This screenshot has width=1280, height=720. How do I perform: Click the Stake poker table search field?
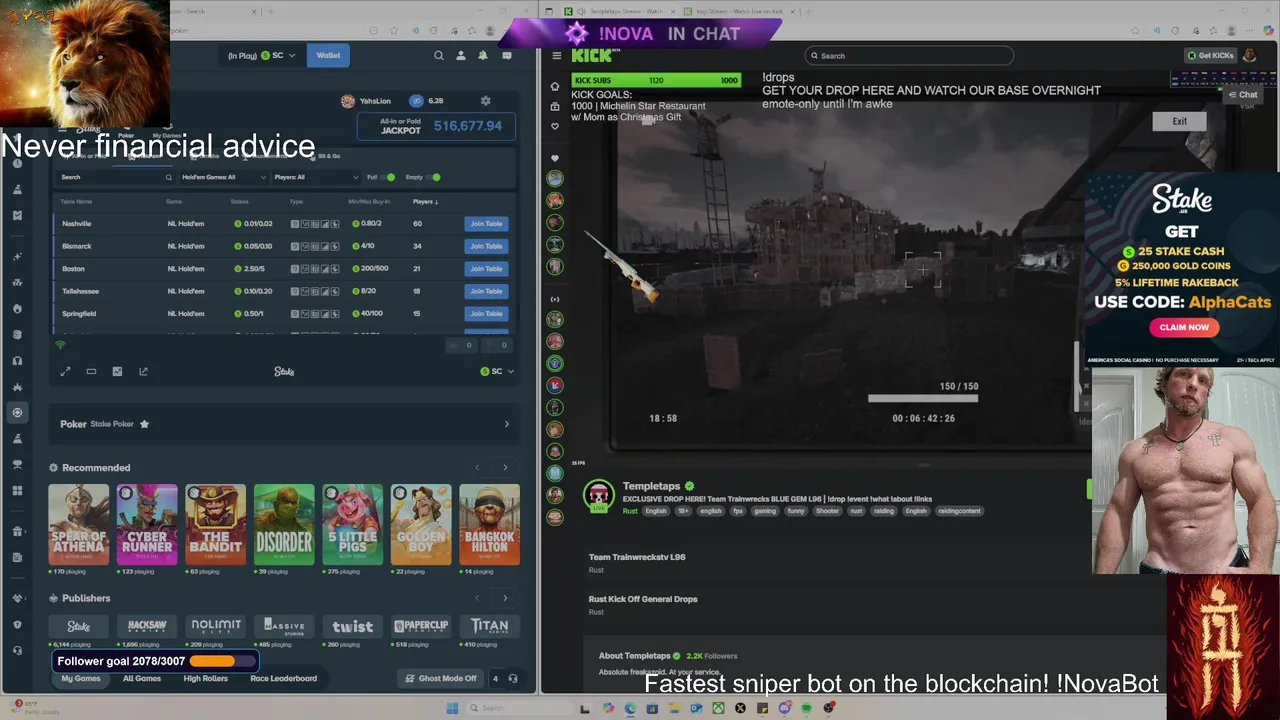[115, 177]
